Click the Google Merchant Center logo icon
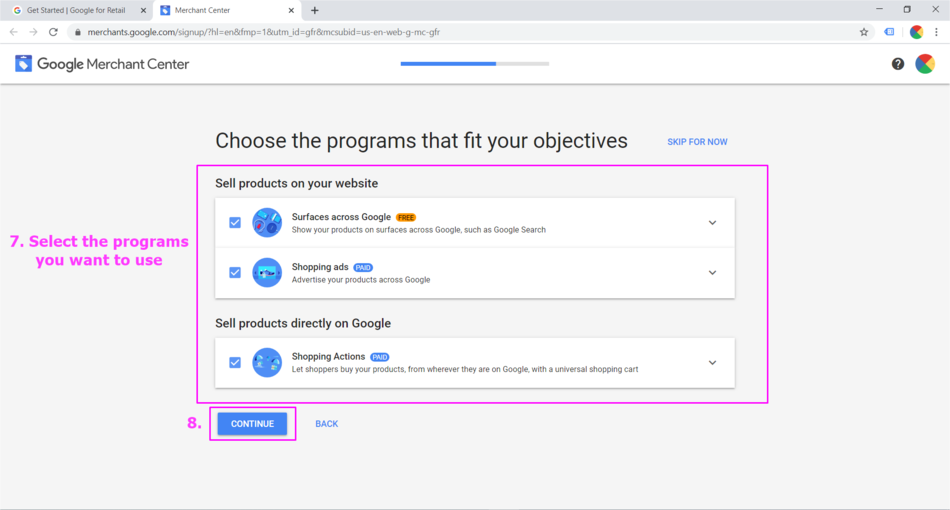Viewport: 950px width, 510px height. pos(23,64)
